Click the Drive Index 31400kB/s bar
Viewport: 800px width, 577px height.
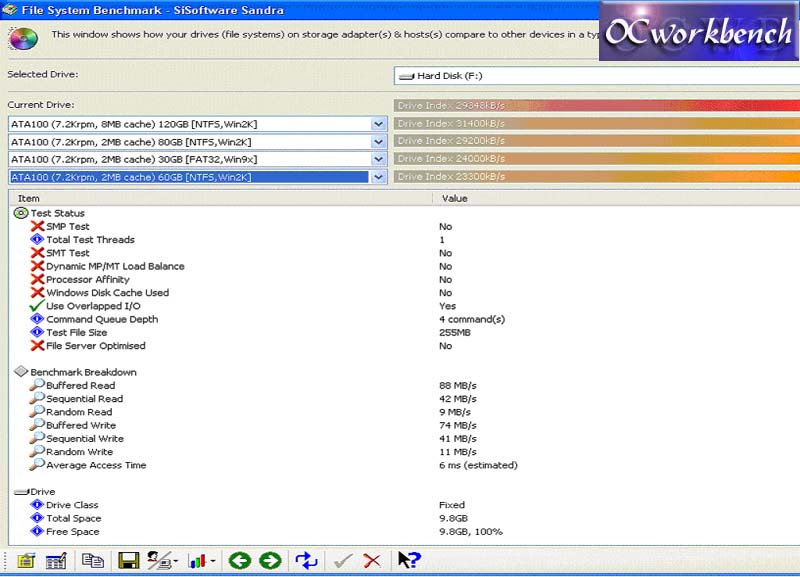coord(596,123)
